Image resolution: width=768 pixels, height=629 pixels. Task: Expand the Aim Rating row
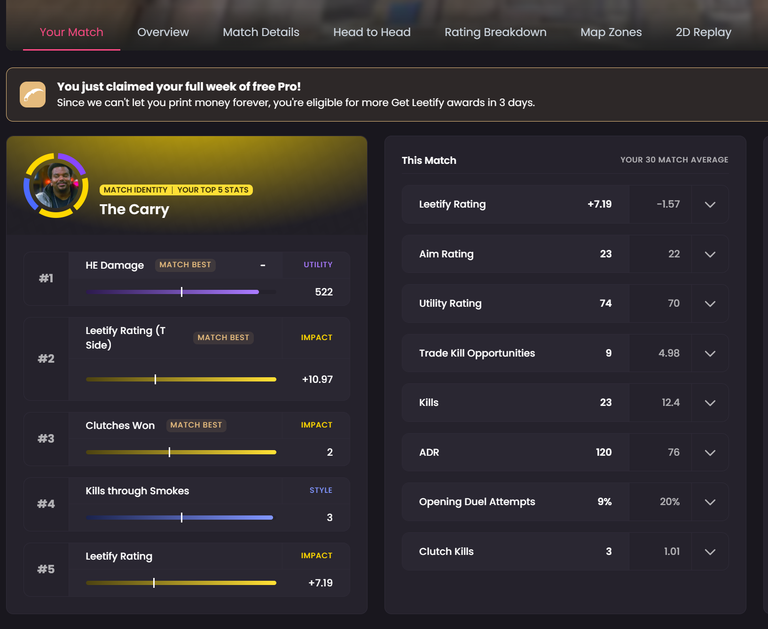click(x=710, y=254)
